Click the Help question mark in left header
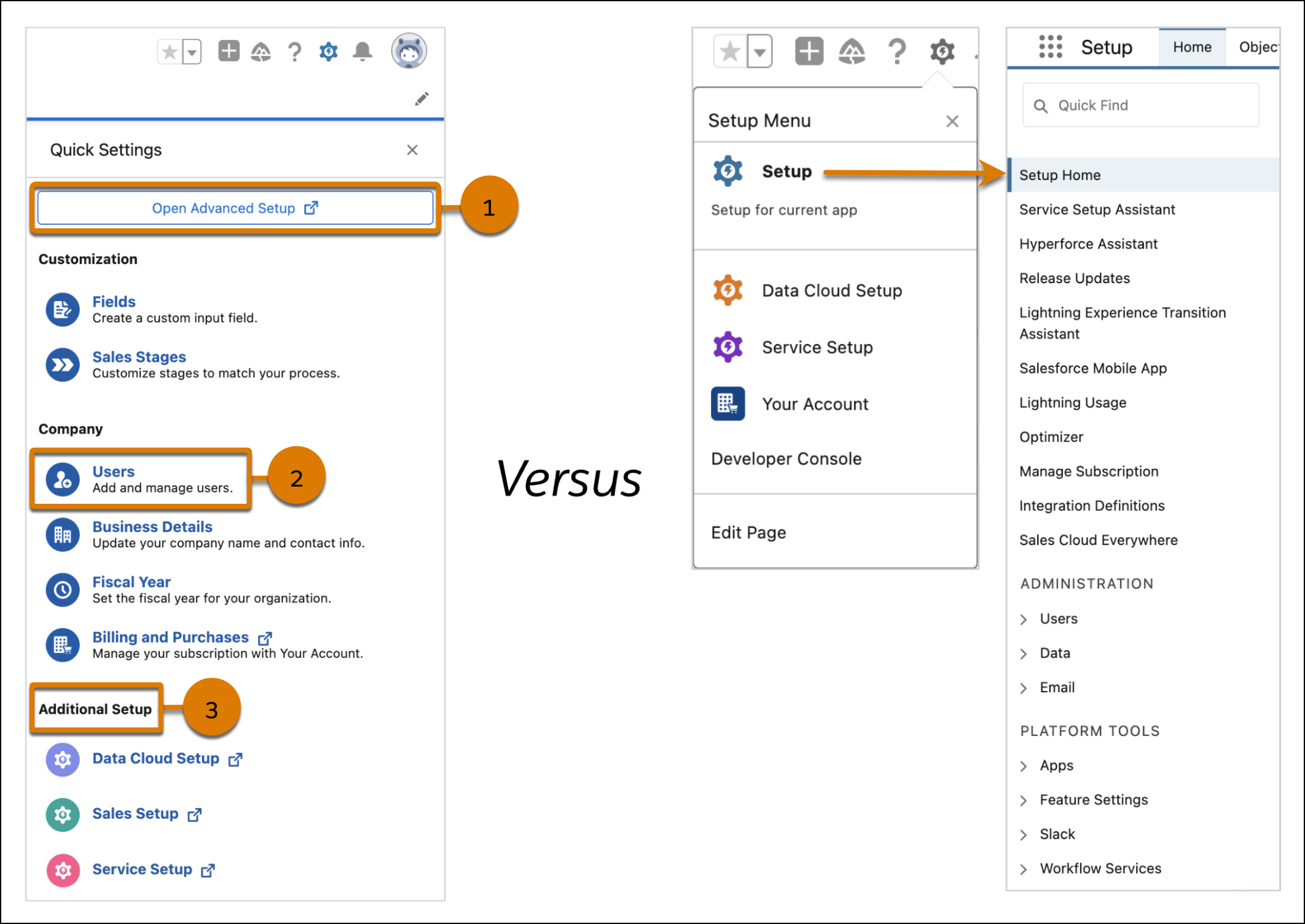The width and height of the screenshot is (1305, 924). coord(295,52)
